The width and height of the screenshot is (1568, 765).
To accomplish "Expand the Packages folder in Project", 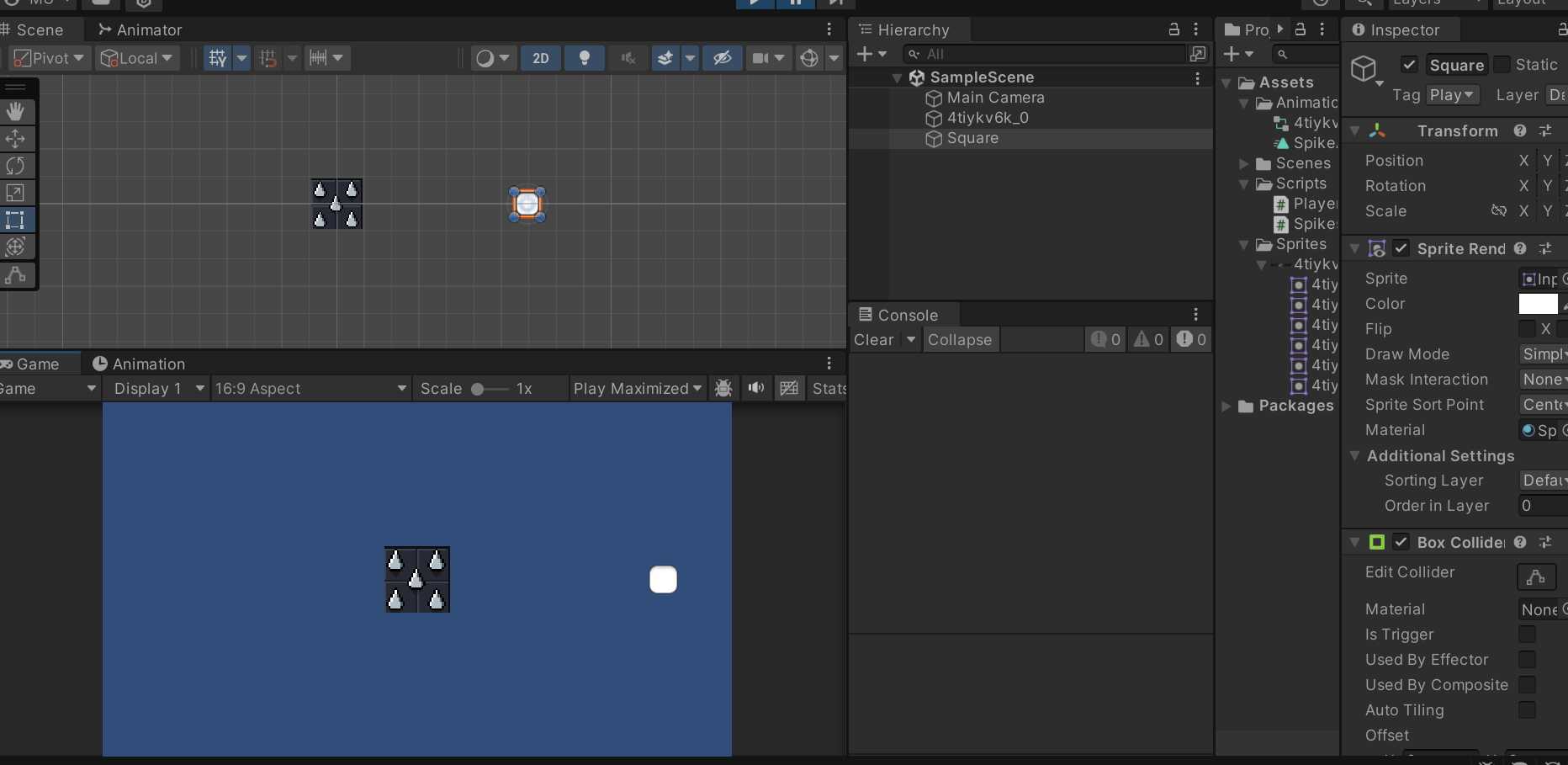I will coord(1226,406).
